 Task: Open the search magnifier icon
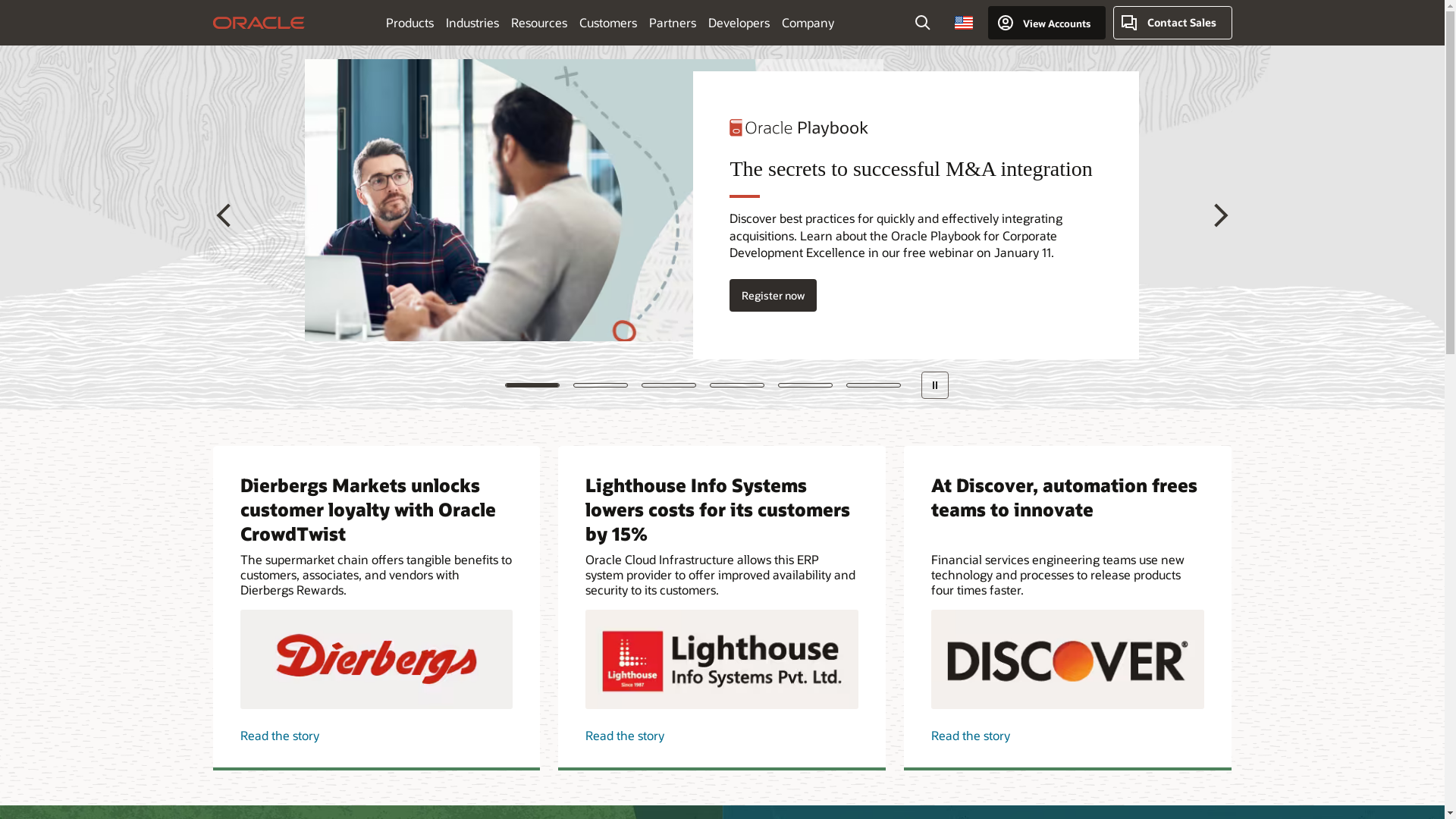922,23
